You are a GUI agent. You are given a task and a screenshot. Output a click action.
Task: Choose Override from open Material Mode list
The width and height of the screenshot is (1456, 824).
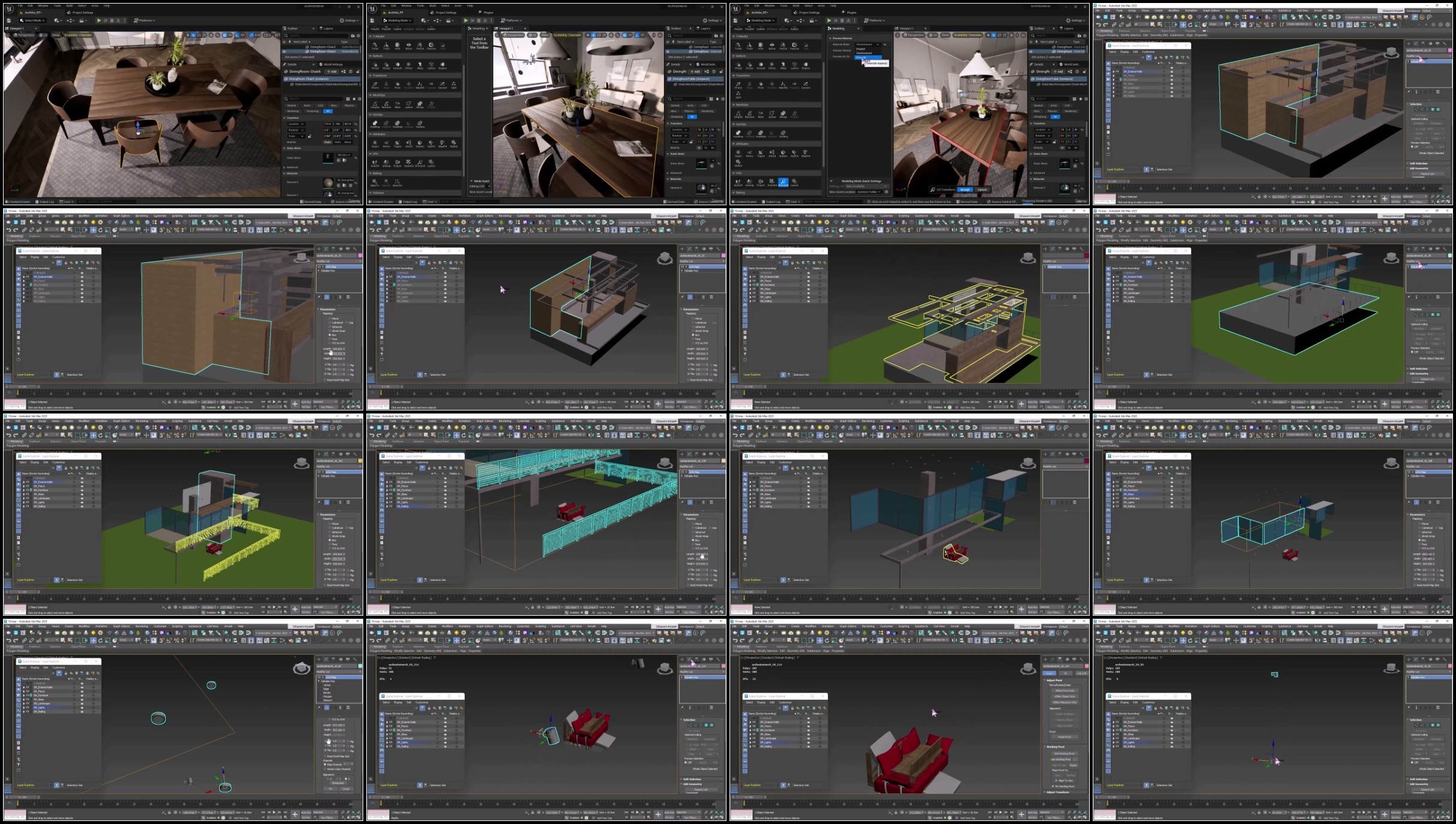(x=867, y=58)
